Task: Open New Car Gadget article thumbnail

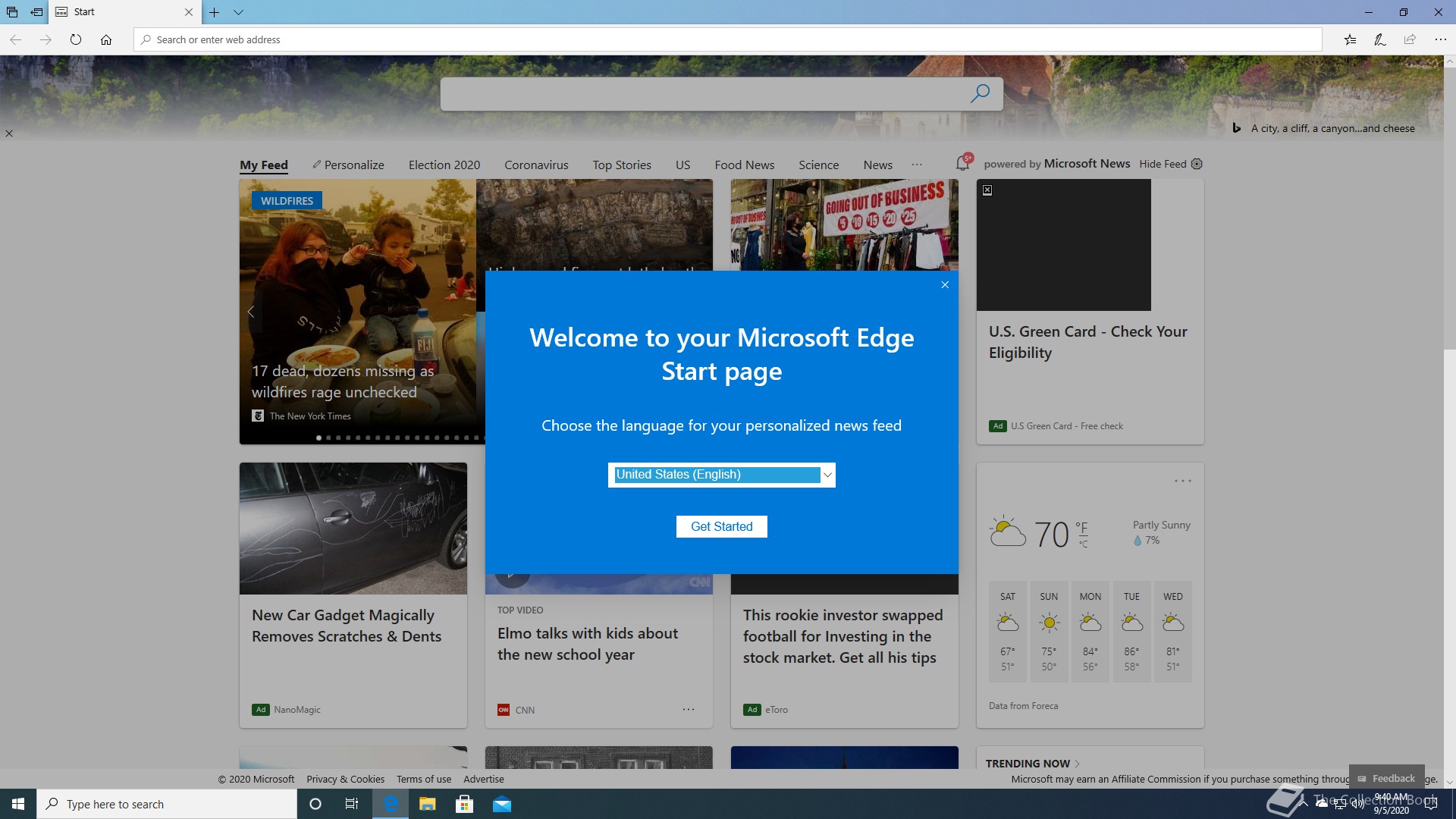Action: point(353,529)
